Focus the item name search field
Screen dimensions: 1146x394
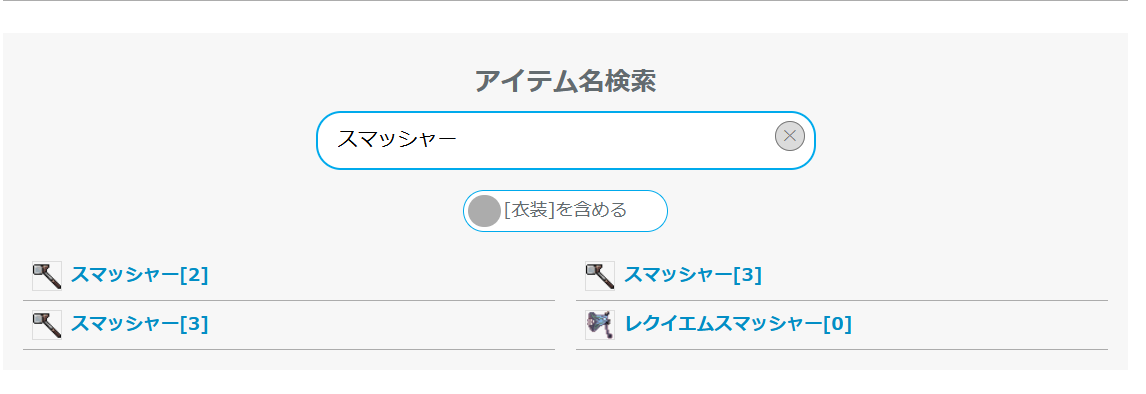point(566,140)
